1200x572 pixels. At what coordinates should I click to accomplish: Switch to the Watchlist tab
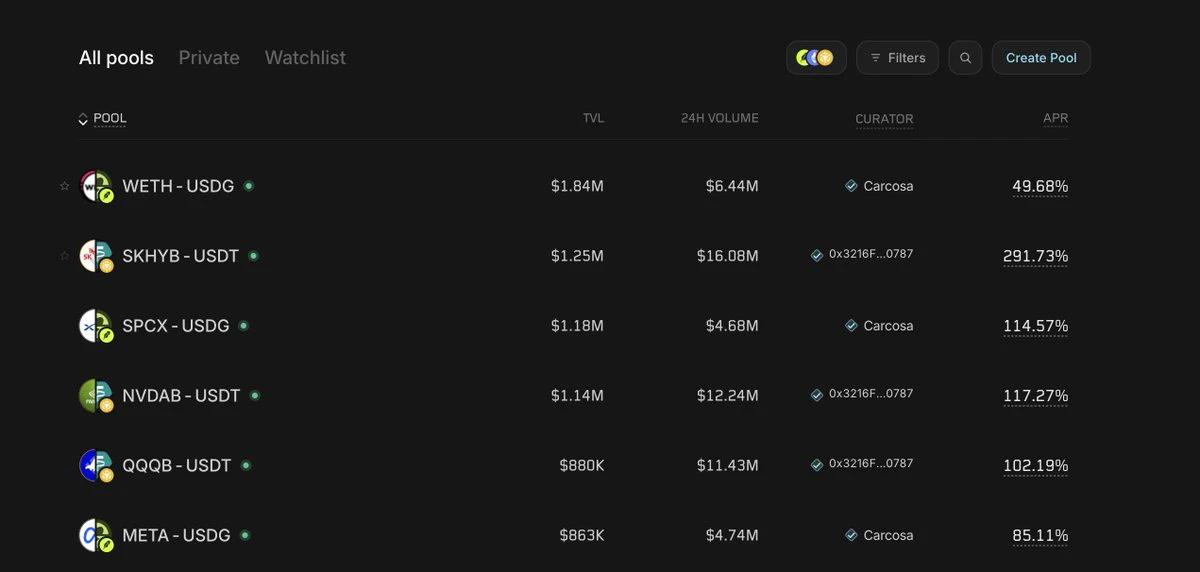pyautogui.click(x=305, y=58)
